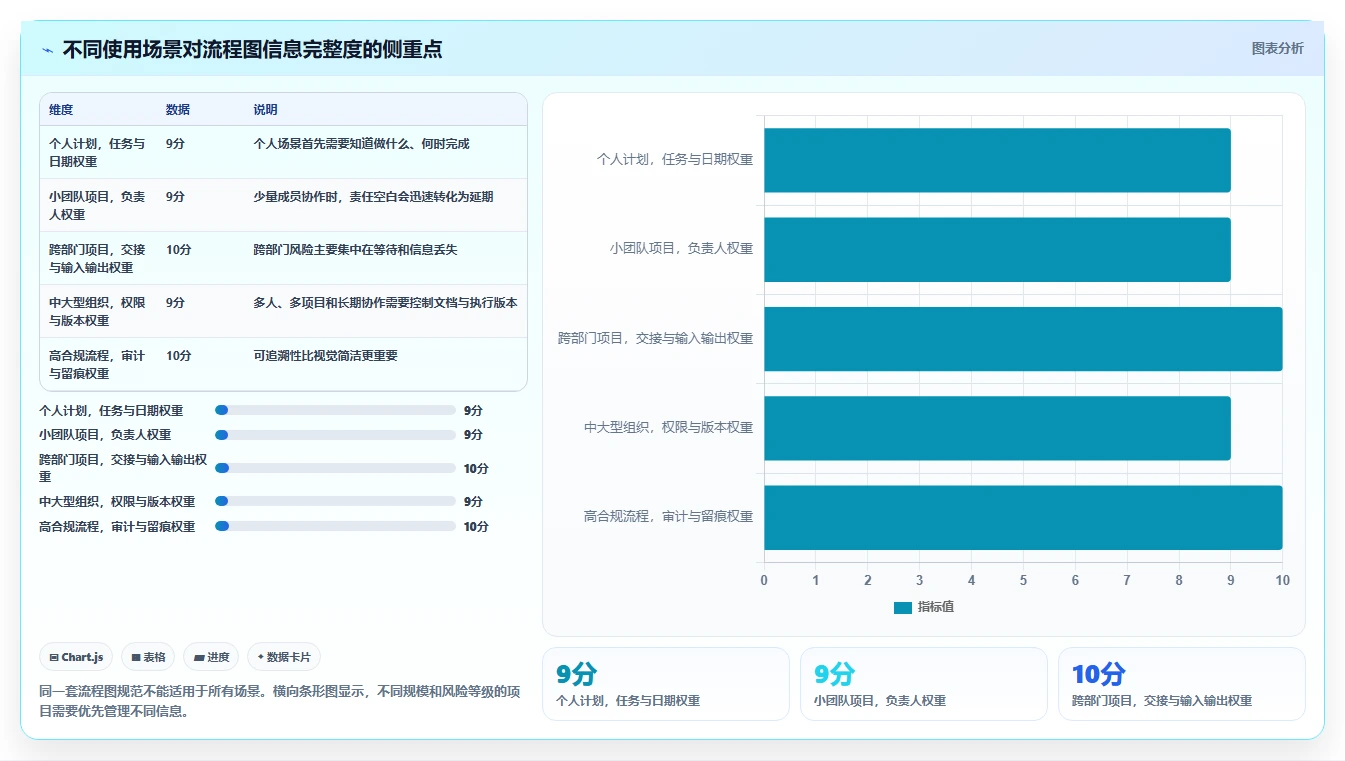Image resolution: width=1345 pixels, height=761 pixels.
Task: Click chart axis label 跨部门项目，交接与输入输出权重
Action: pyautogui.click(x=656, y=338)
